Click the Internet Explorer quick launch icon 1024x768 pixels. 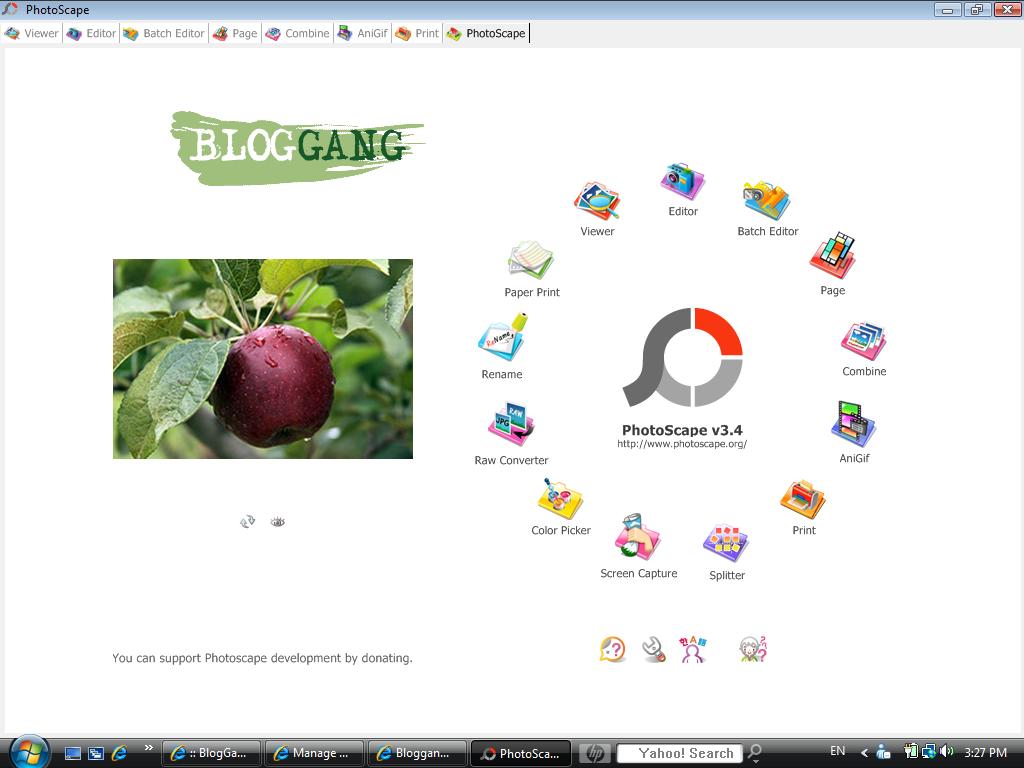(x=120, y=753)
